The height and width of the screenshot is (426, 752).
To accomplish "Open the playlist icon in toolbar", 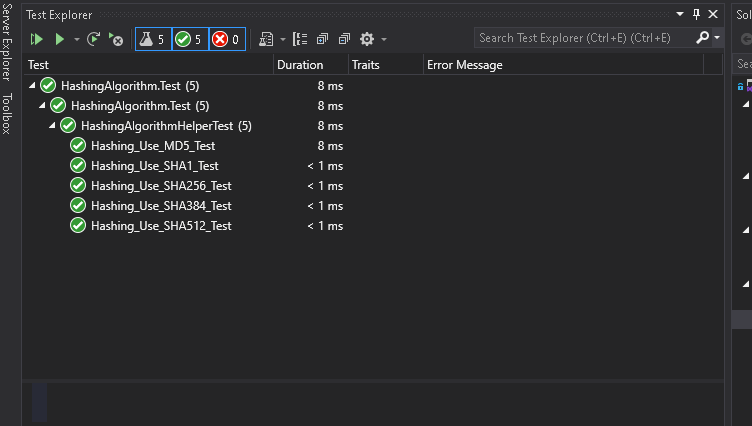I will pyautogui.click(x=266, y=39).
